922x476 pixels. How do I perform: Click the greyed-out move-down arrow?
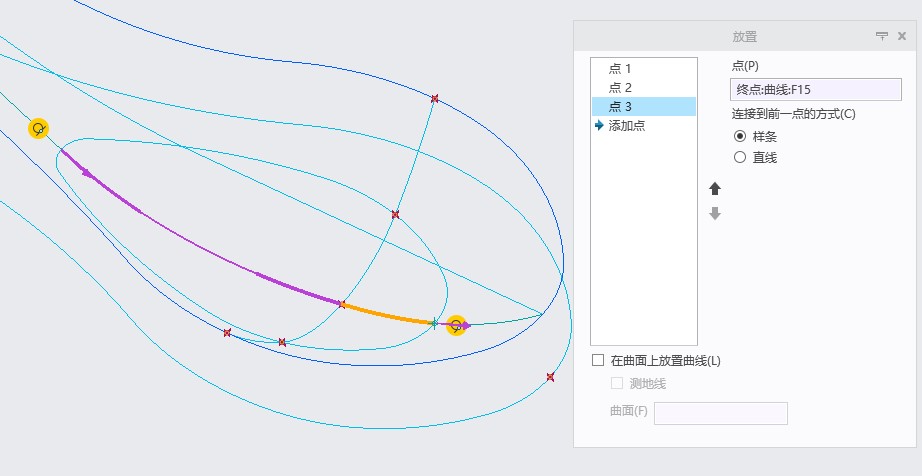pos(714,213)
